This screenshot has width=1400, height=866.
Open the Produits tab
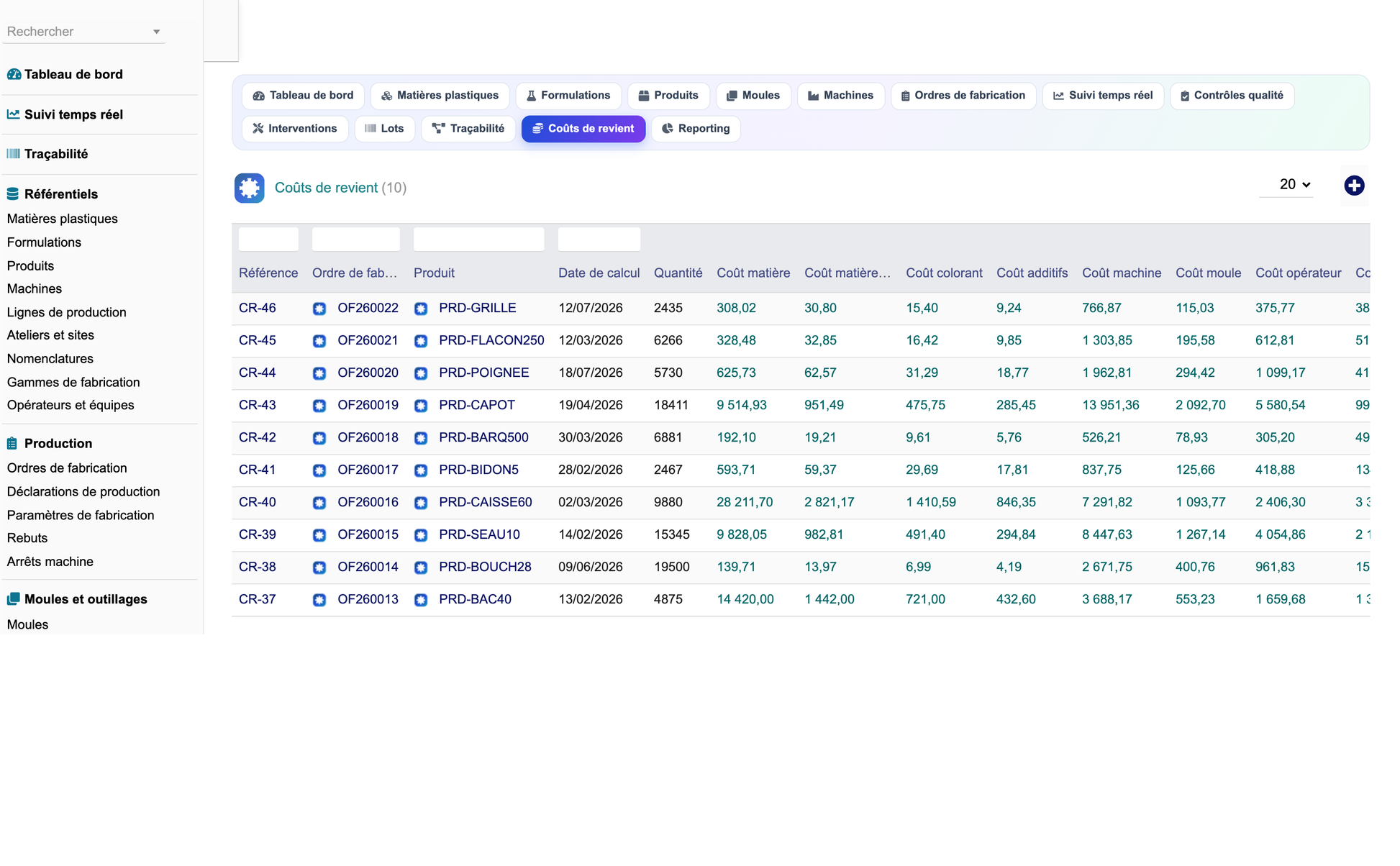click(668, 96)
